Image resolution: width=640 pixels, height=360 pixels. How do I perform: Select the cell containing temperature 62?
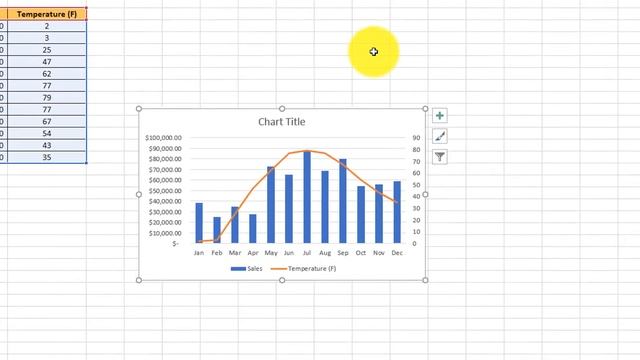pos(47,73)
